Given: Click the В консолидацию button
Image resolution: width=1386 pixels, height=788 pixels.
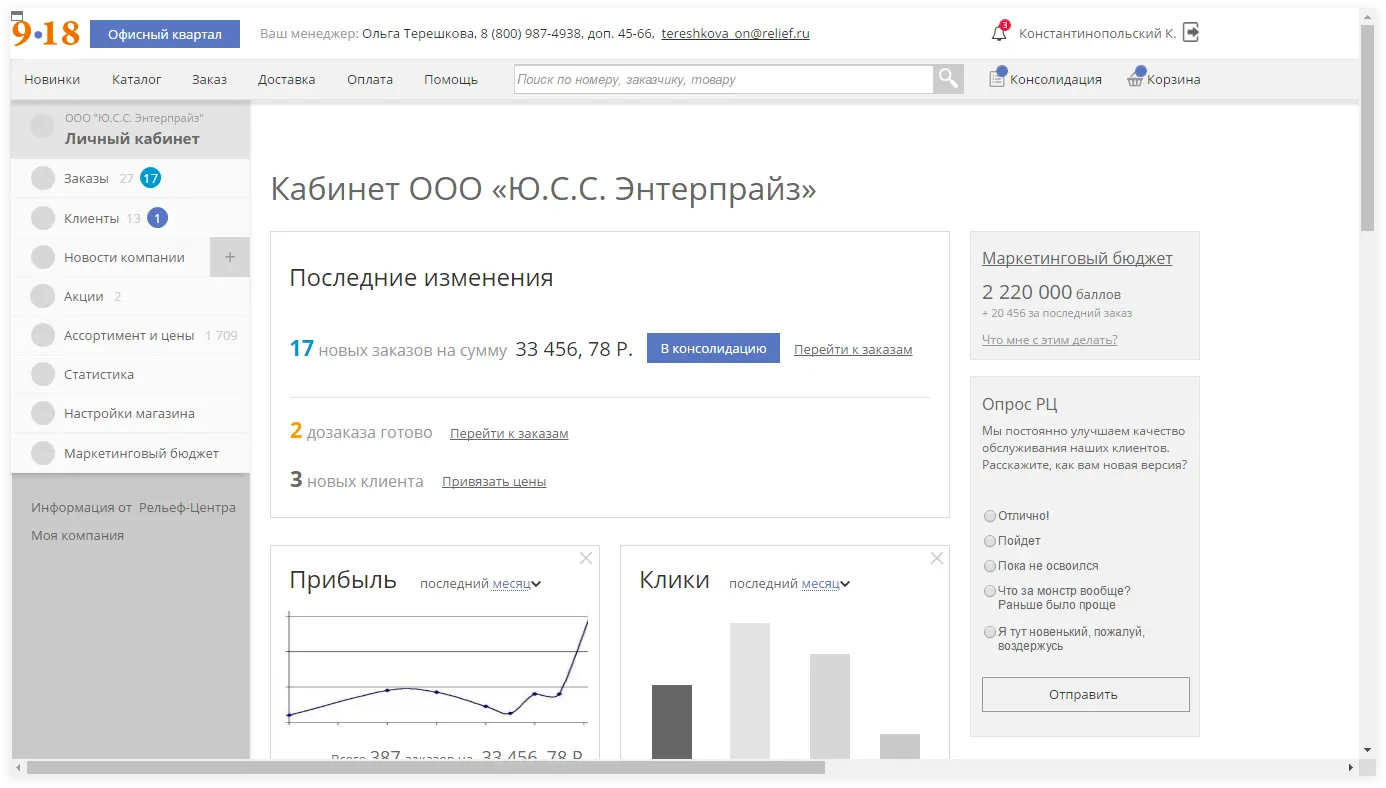Looking at the screenshot, I should [713, 348].
